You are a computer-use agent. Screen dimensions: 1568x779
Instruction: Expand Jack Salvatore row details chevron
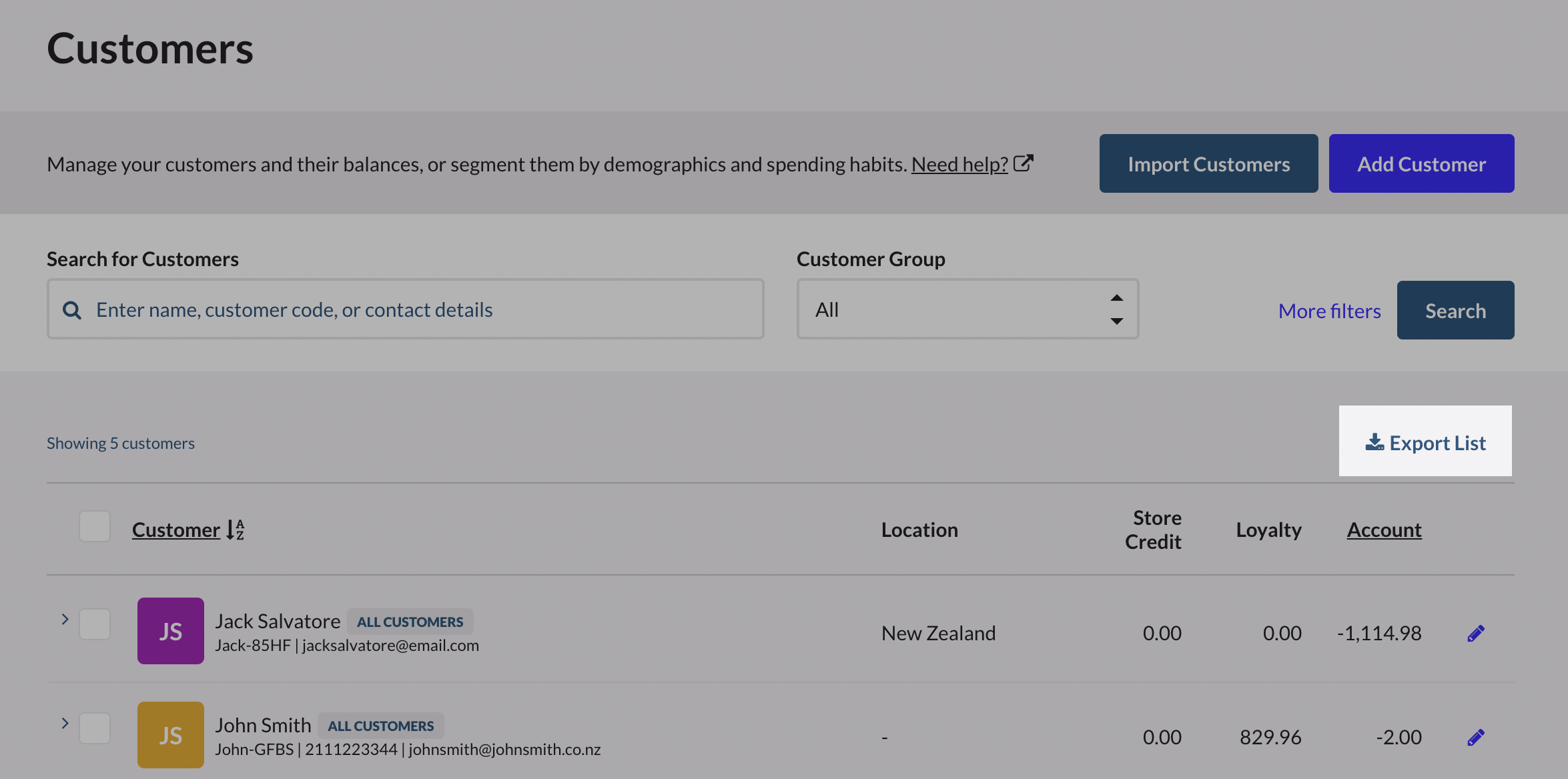coord(65,619)
